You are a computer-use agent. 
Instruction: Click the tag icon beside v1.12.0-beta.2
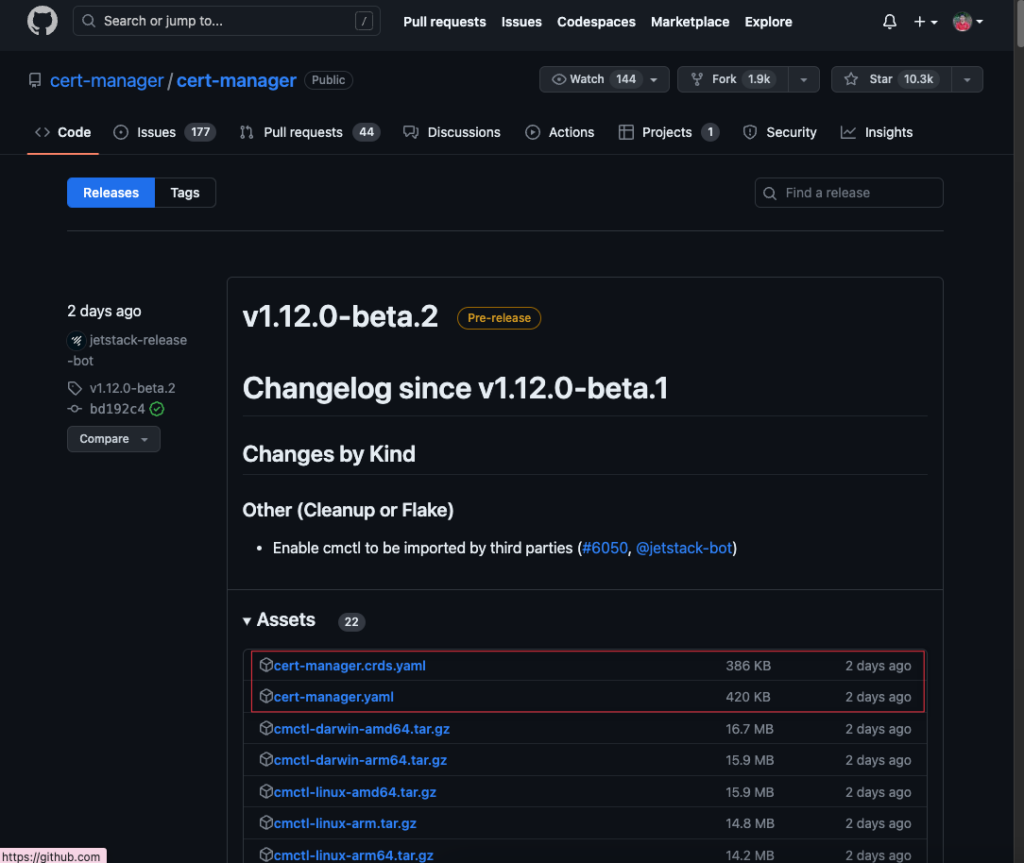tap(75, 388)
